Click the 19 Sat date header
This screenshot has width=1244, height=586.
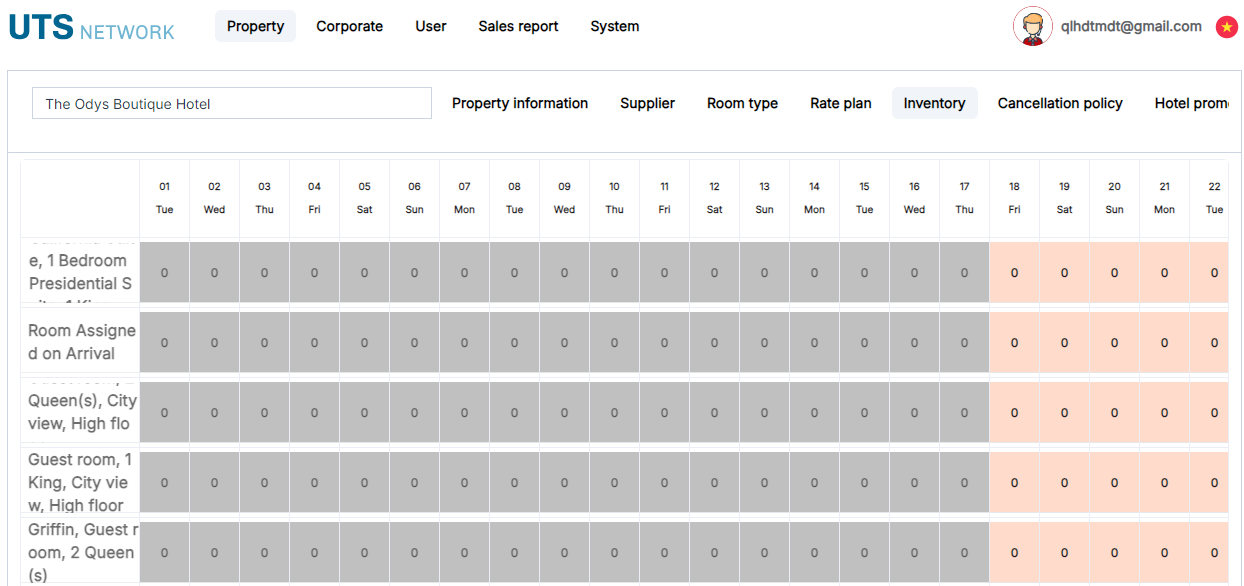[1065, 198]
